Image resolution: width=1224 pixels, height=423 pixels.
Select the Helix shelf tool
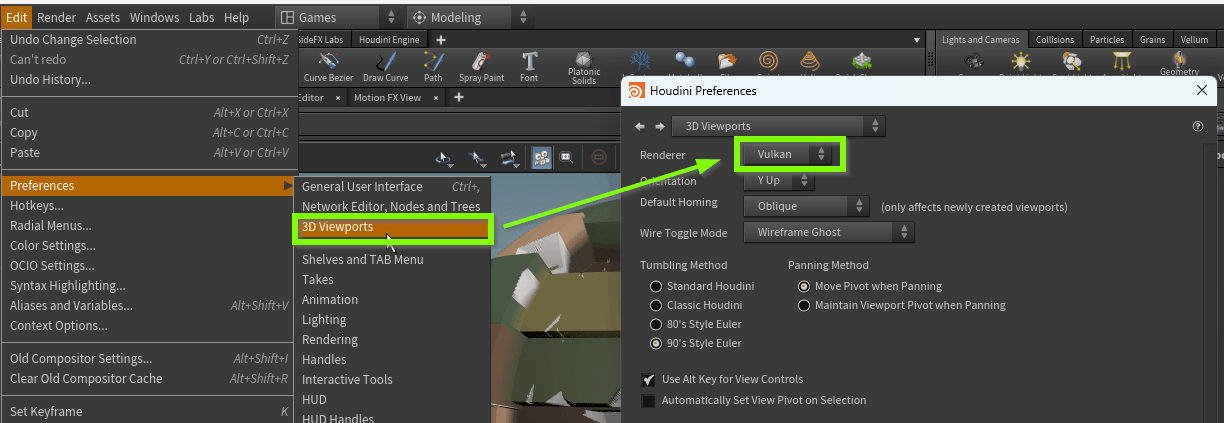point(811,62)
